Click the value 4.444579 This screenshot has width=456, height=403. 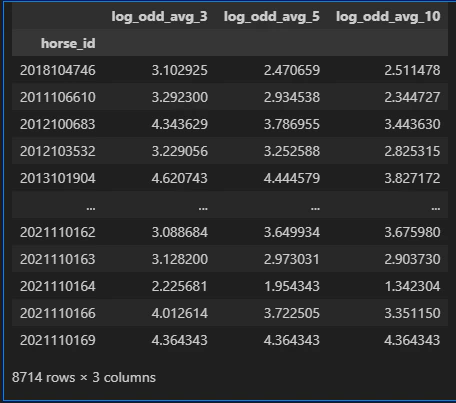[x=292, y=178]
